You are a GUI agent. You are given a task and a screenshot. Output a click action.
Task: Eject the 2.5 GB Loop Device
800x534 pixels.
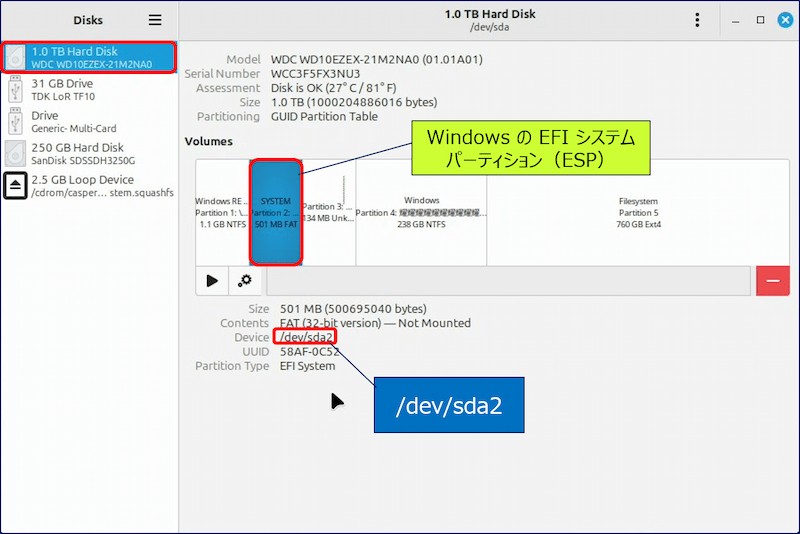tap(15, 186)
